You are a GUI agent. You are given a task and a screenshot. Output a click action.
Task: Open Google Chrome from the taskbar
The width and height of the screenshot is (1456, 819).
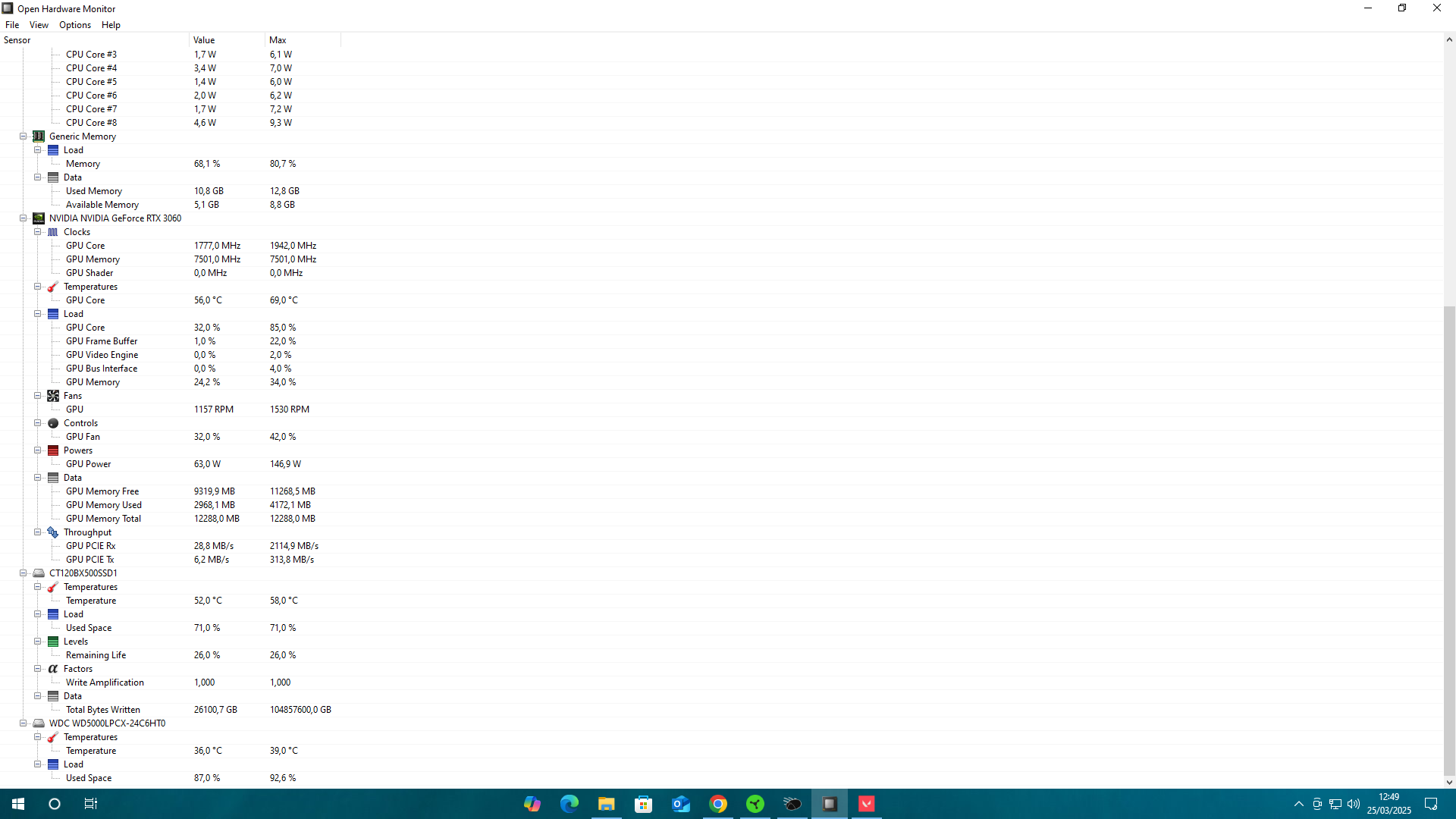pos(718,804)
